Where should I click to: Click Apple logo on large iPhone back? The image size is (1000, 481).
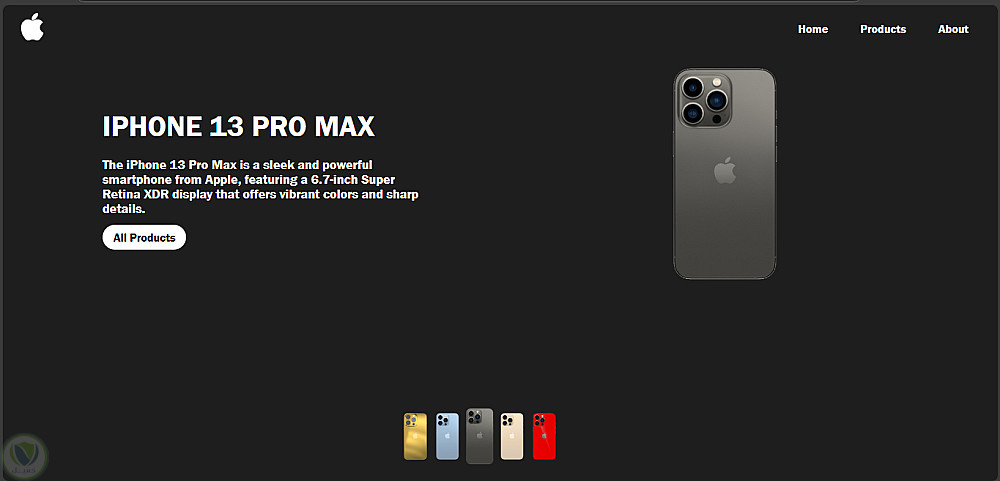724,171
